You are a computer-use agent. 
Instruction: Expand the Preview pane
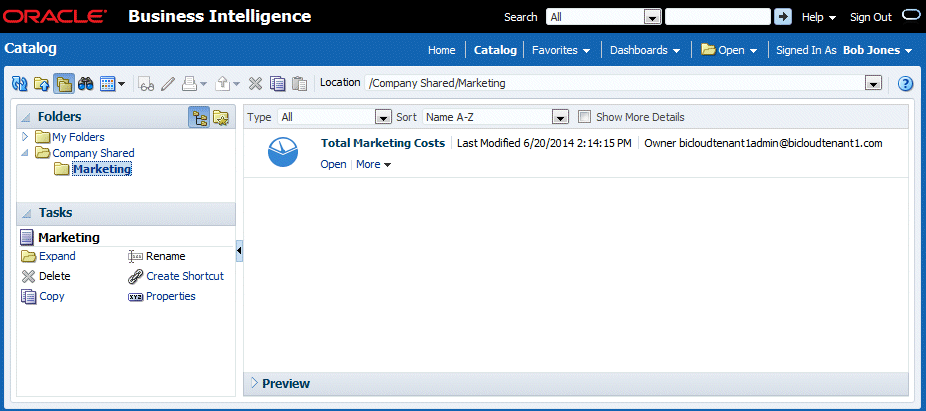pyautogui.click(x=255, y=383)
